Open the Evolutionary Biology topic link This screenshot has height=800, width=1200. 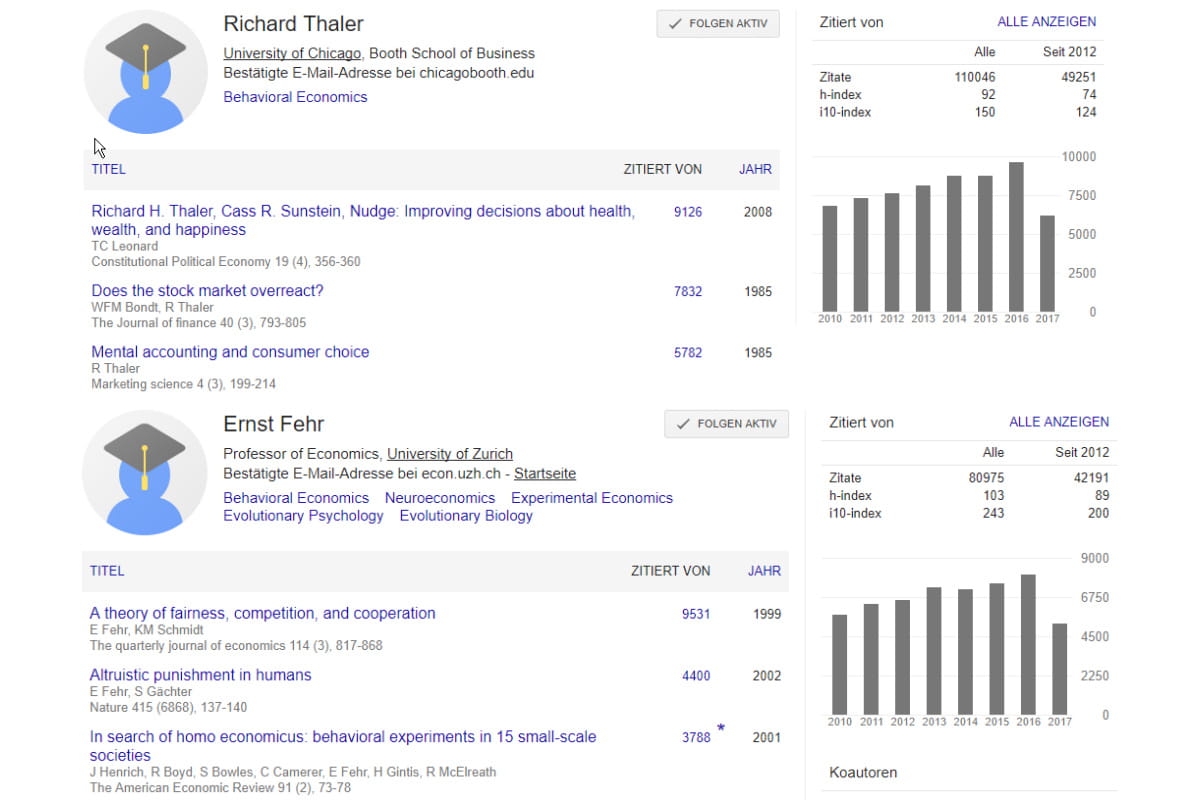466,516
